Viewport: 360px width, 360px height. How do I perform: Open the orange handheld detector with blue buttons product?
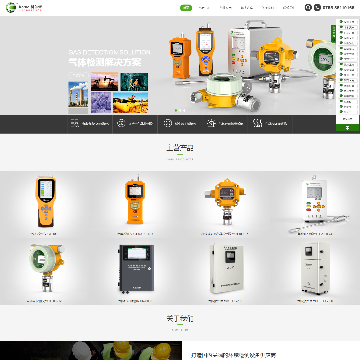[46, 202]
